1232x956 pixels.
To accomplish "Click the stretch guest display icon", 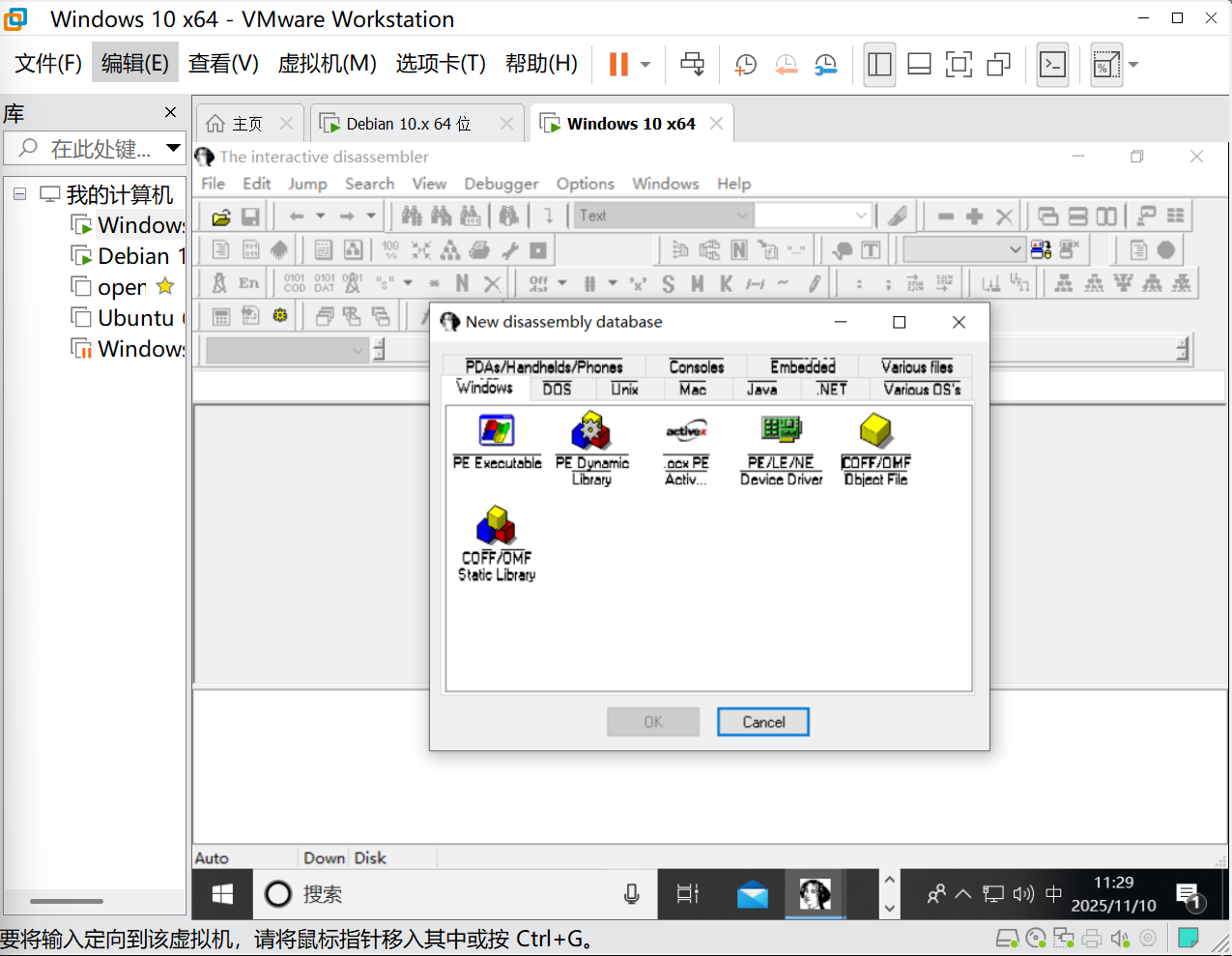I will (x=1106, y=65).
